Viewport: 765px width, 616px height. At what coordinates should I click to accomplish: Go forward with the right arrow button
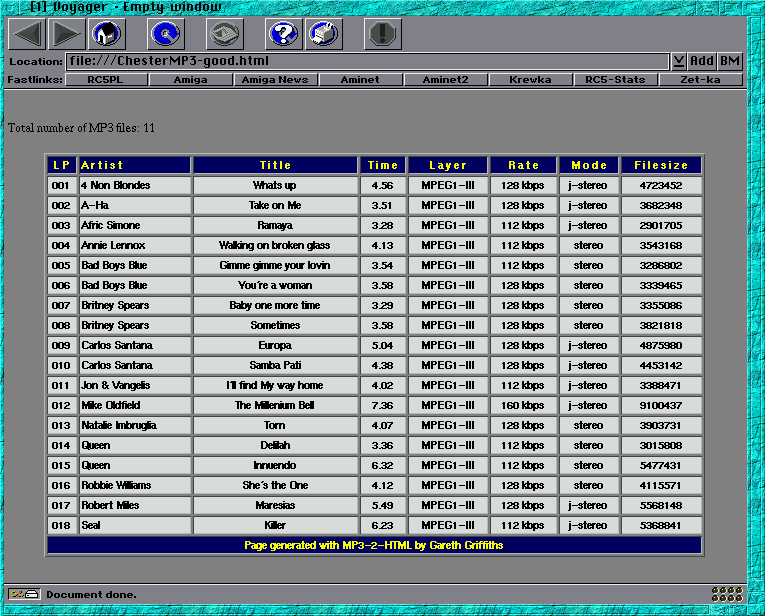tap(67, 34)
